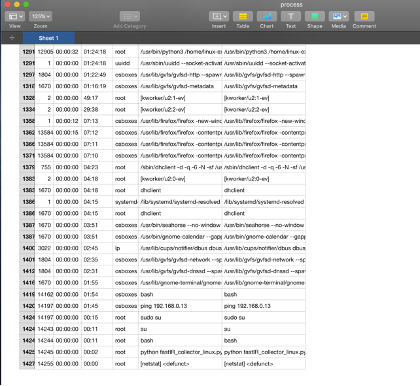Select first-column '/usr/bin/seahorse --no-window' cell
This screenshot has height=386, width=420.
click(180, 225)
